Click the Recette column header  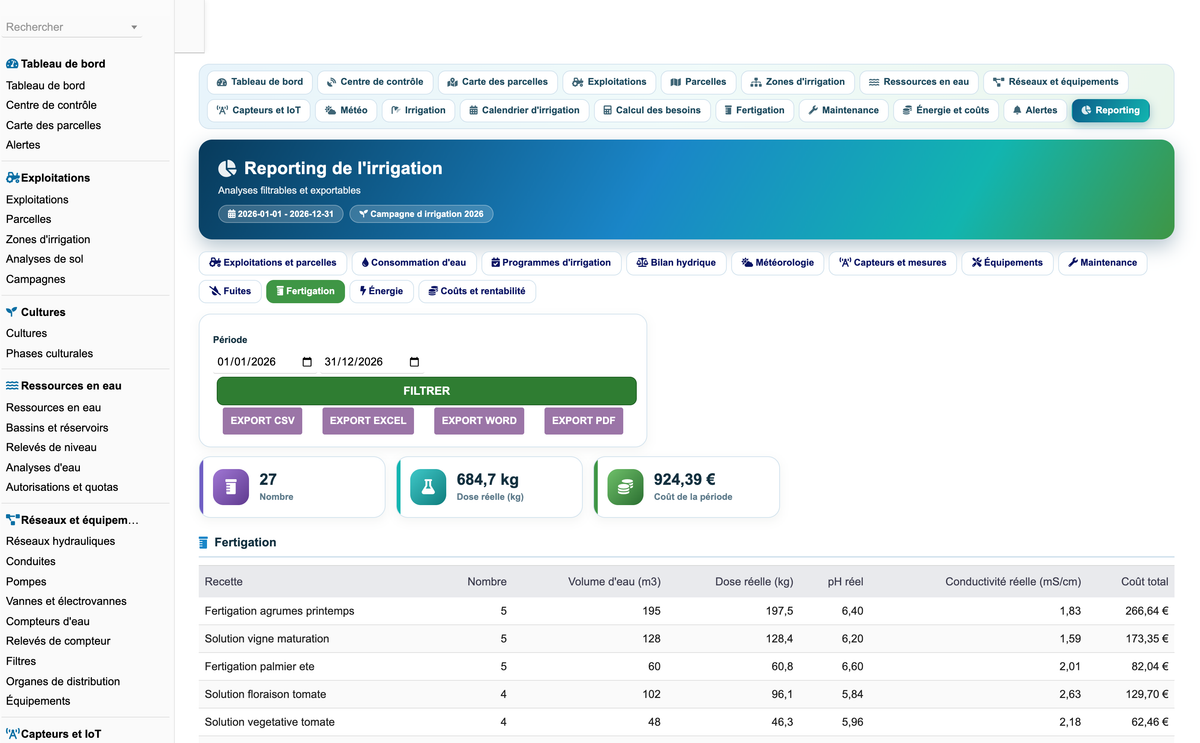click(x=224, y=581)
